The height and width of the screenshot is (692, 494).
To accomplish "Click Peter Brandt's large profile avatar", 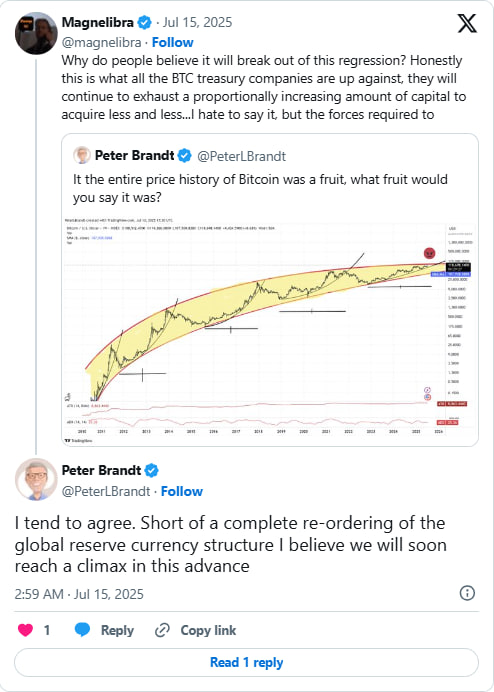I will pyautogui.click(x=36, y=479).
